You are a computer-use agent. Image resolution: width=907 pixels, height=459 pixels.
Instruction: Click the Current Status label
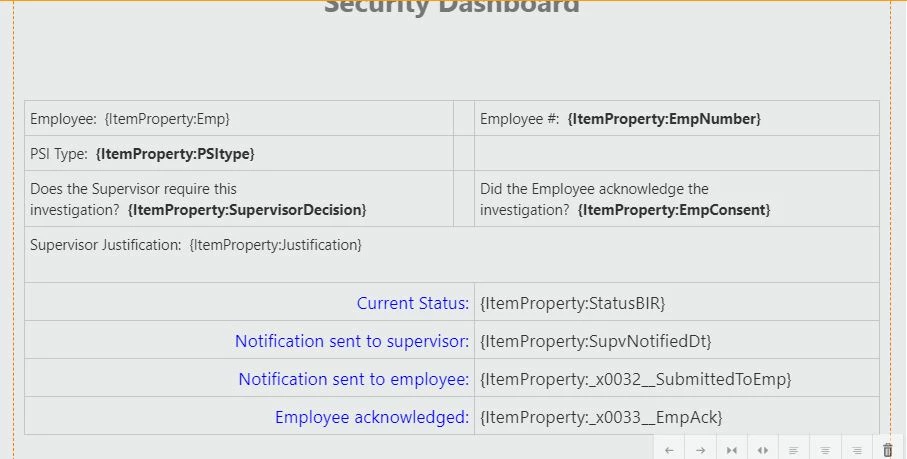[412, 303]
